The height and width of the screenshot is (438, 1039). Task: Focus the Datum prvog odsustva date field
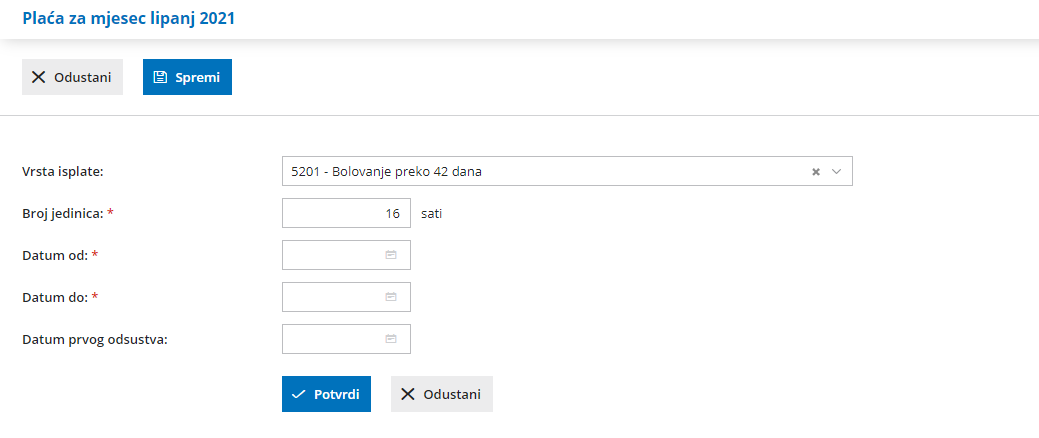click(x=334, y=339)
